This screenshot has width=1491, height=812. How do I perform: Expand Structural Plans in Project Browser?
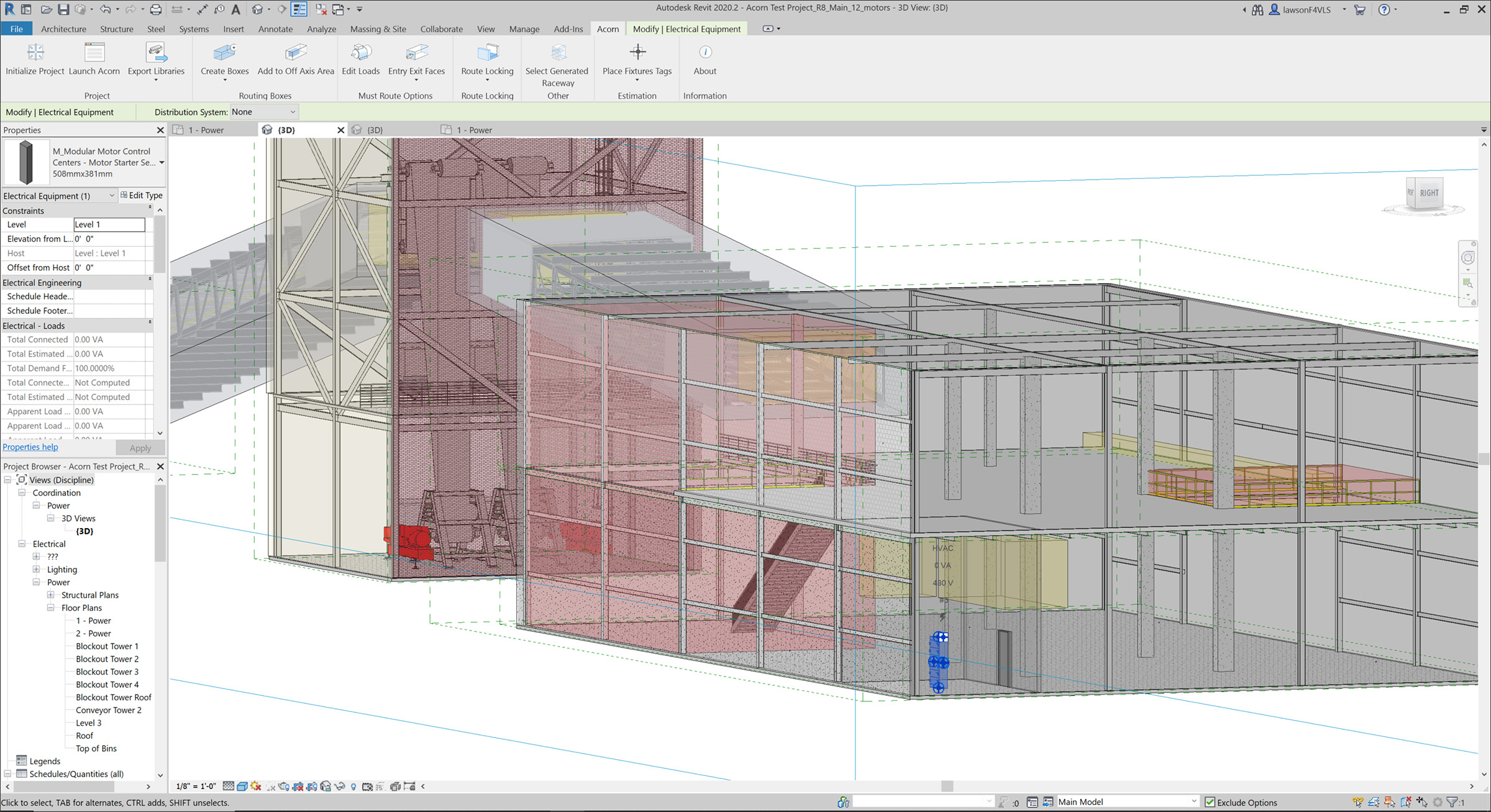coord(50,595)
